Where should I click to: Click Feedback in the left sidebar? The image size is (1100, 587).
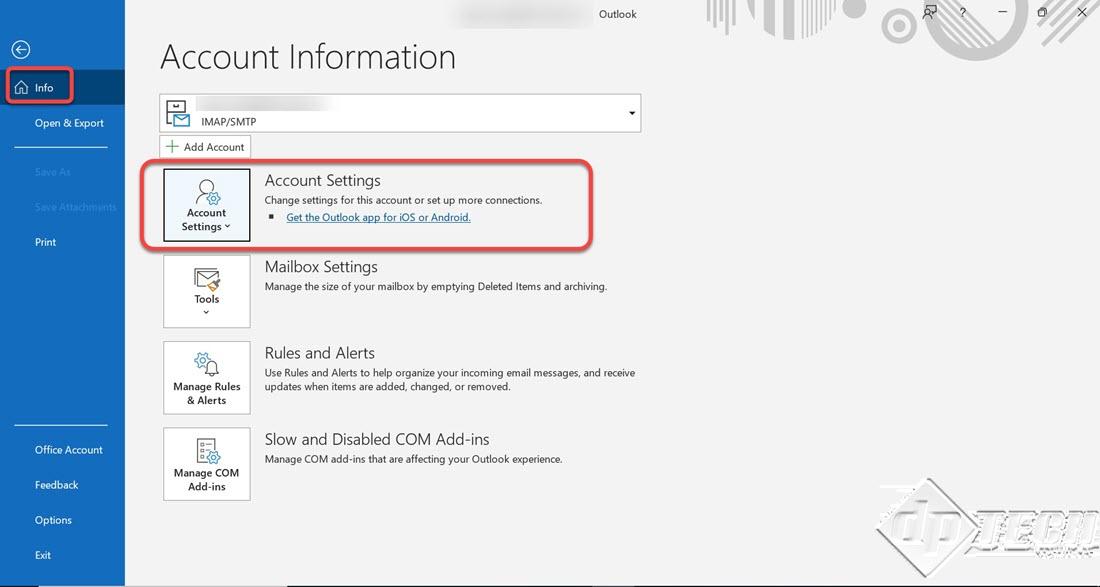56,485
